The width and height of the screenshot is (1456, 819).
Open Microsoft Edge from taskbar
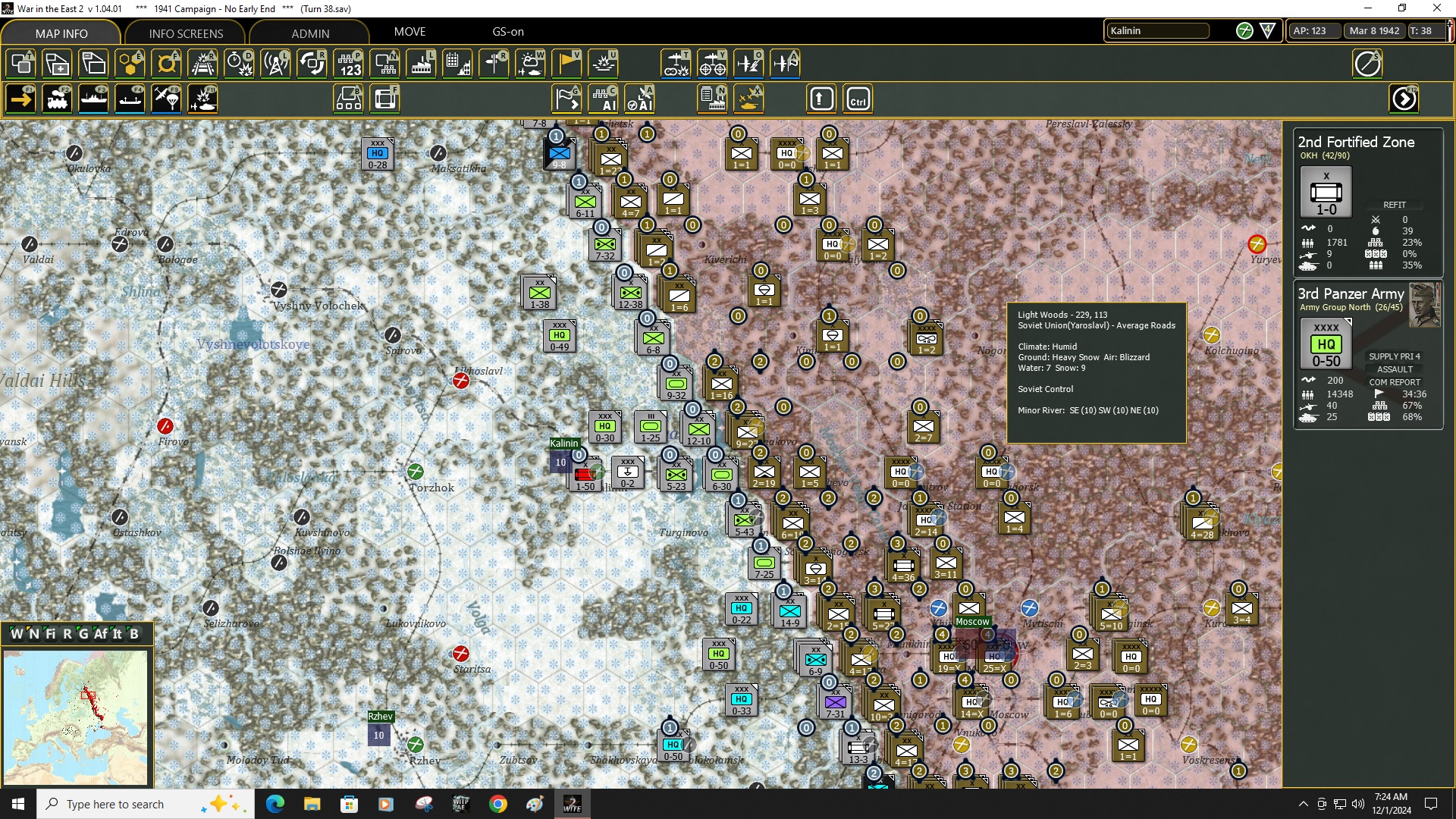coord(275,804)
